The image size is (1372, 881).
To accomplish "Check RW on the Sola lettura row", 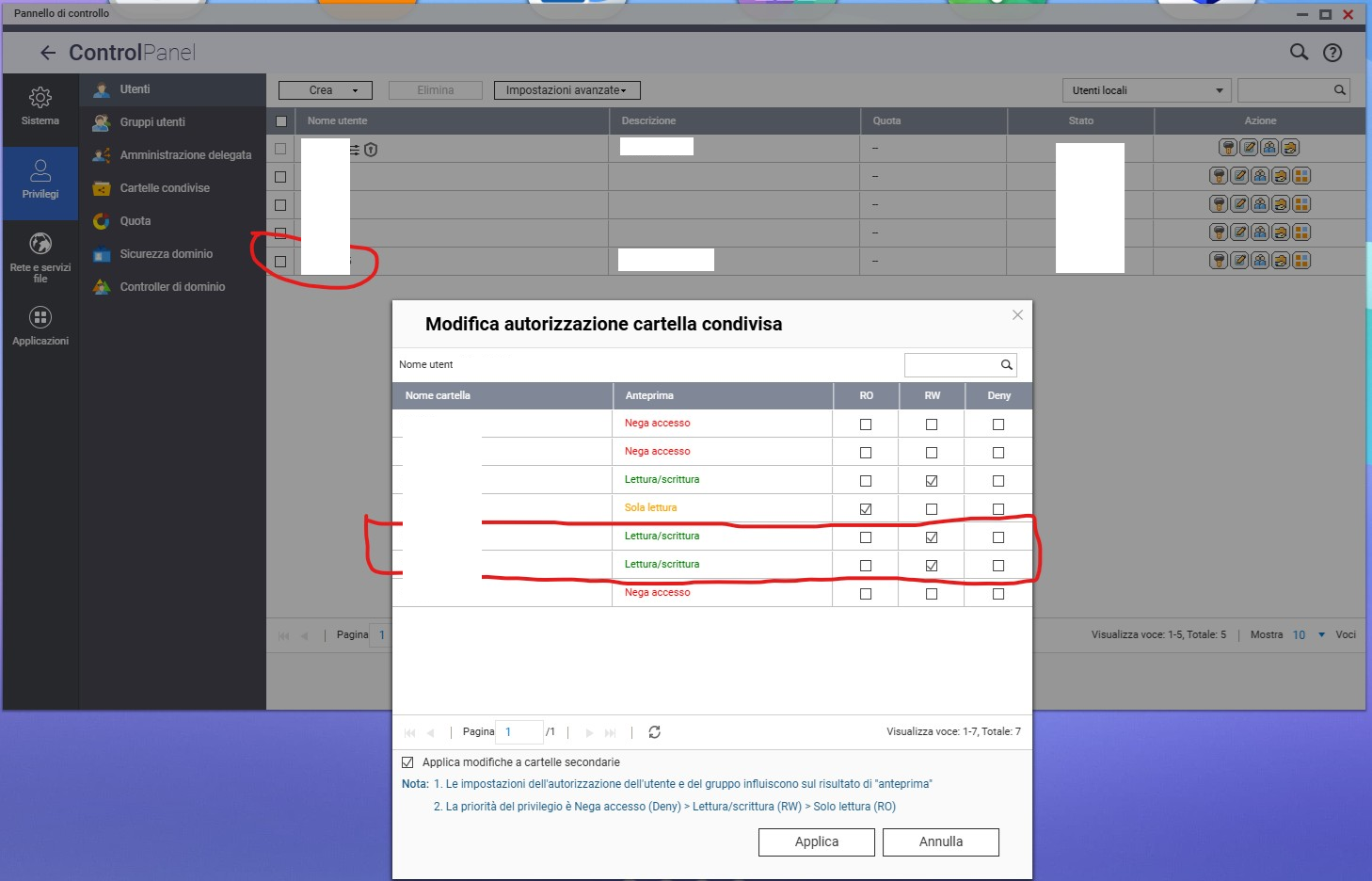I will coord(932,509).
